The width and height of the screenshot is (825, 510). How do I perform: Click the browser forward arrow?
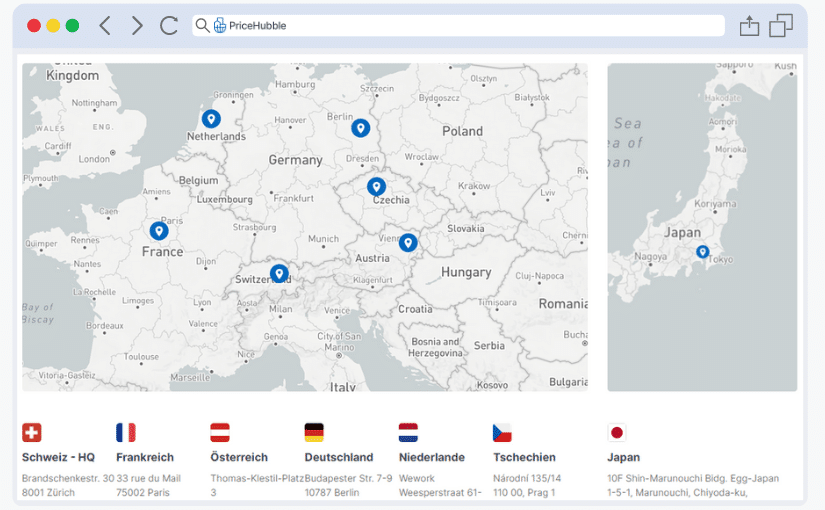[137, 25]
